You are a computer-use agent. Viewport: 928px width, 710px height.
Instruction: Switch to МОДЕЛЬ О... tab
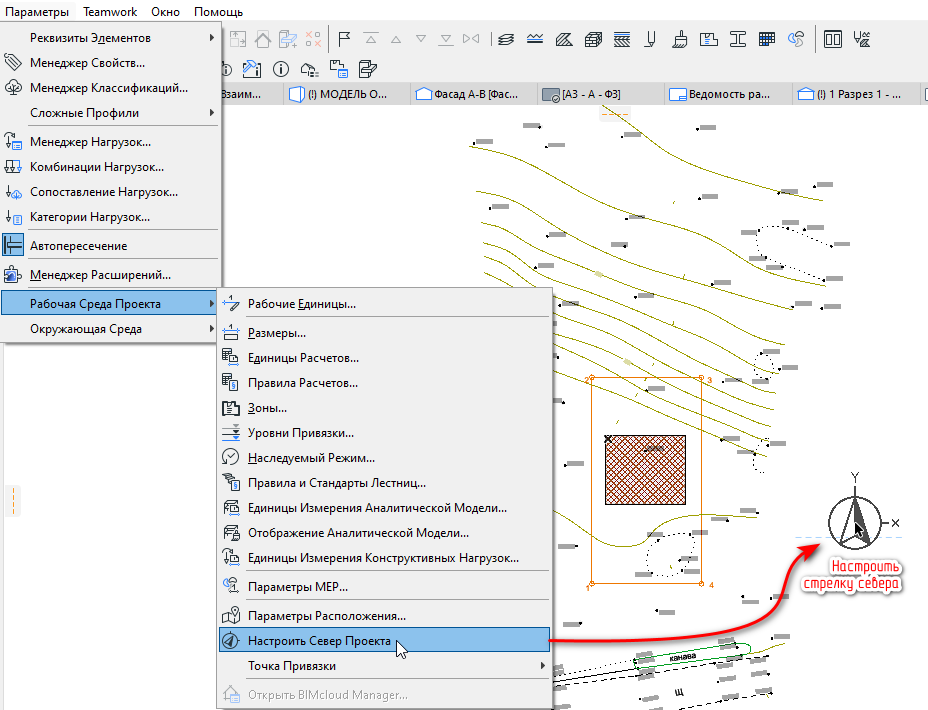[346, 94]
